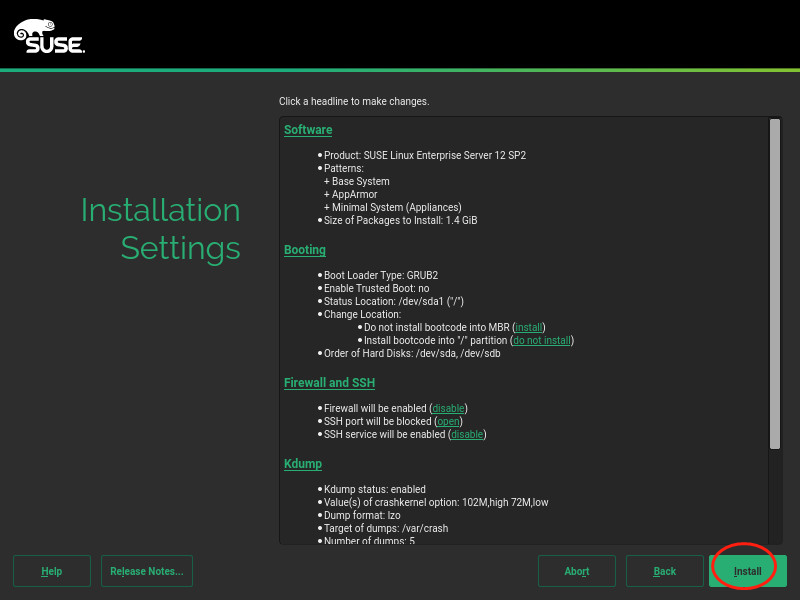Viewport: 800px width, 600px height.
Task: Click 'do not install' link for partition bootcode
Action: click(x=541, y=340)
